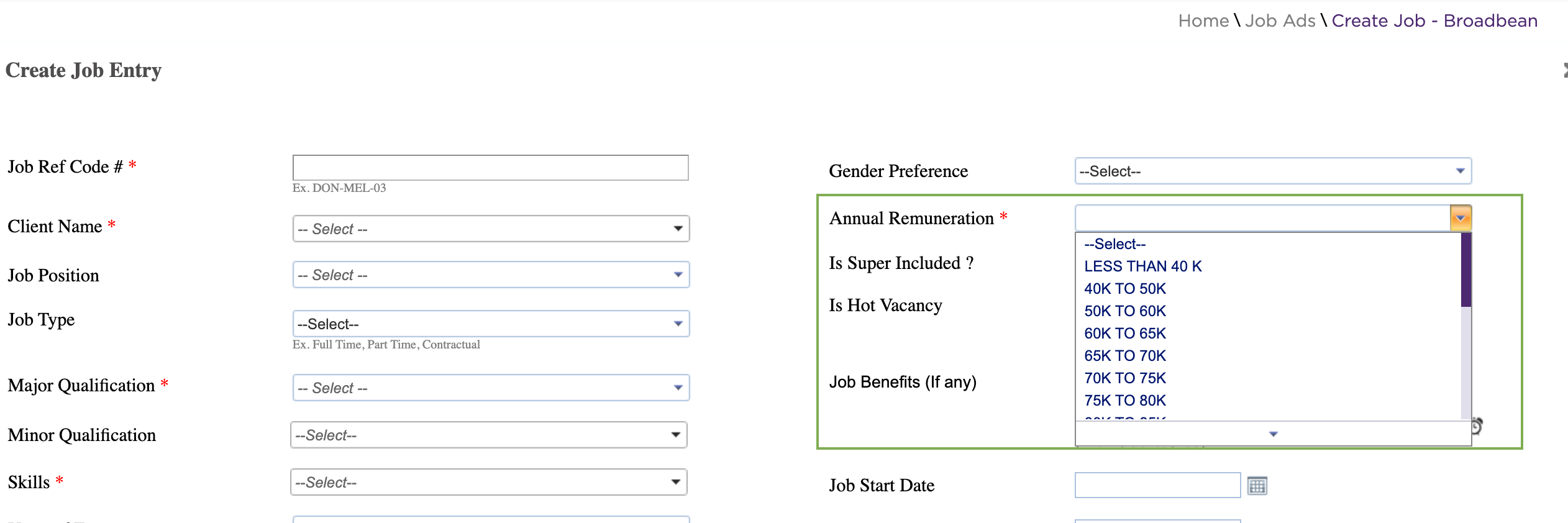Screen dimensions: 1568x523
Task: Click the Job Start Date text field
Action: 1157,485
